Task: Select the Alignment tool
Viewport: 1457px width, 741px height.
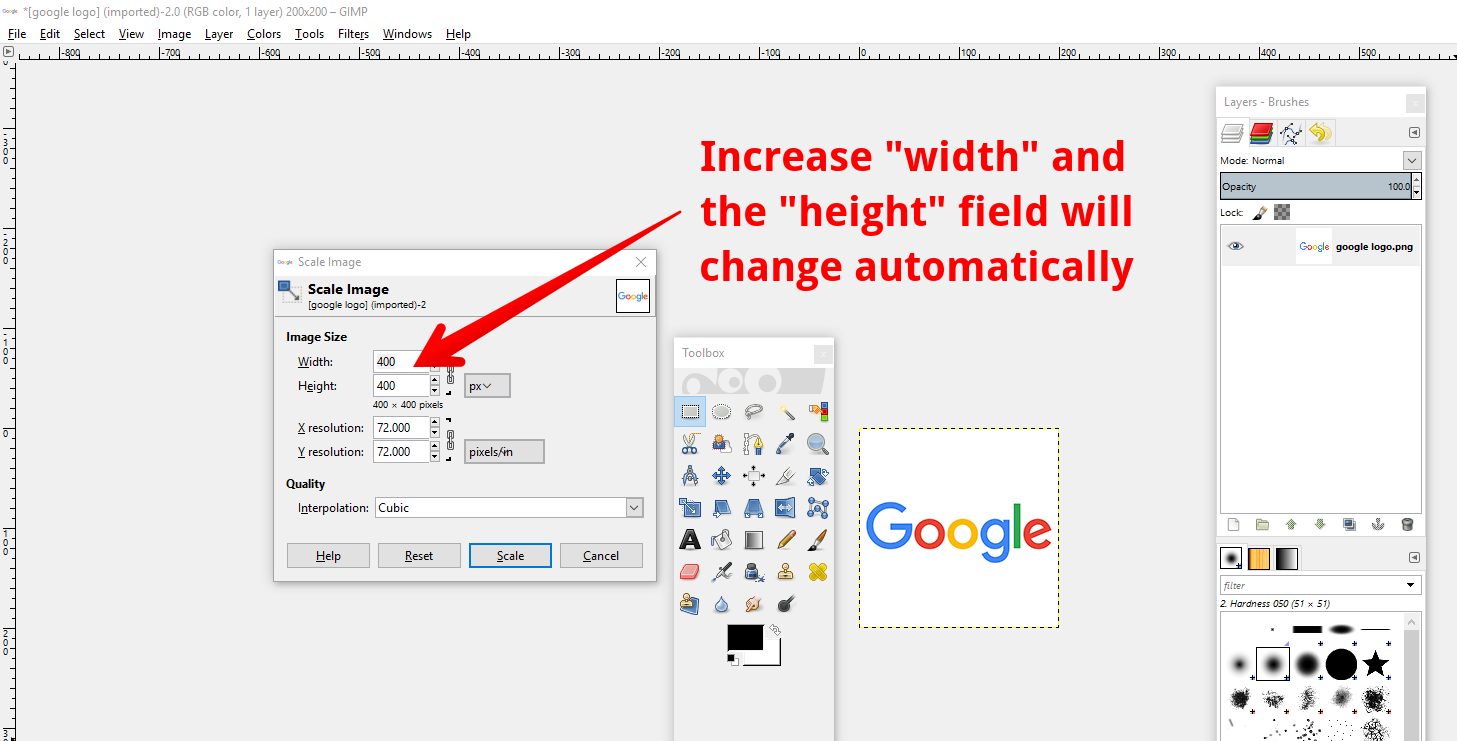Action: [754, 476]
